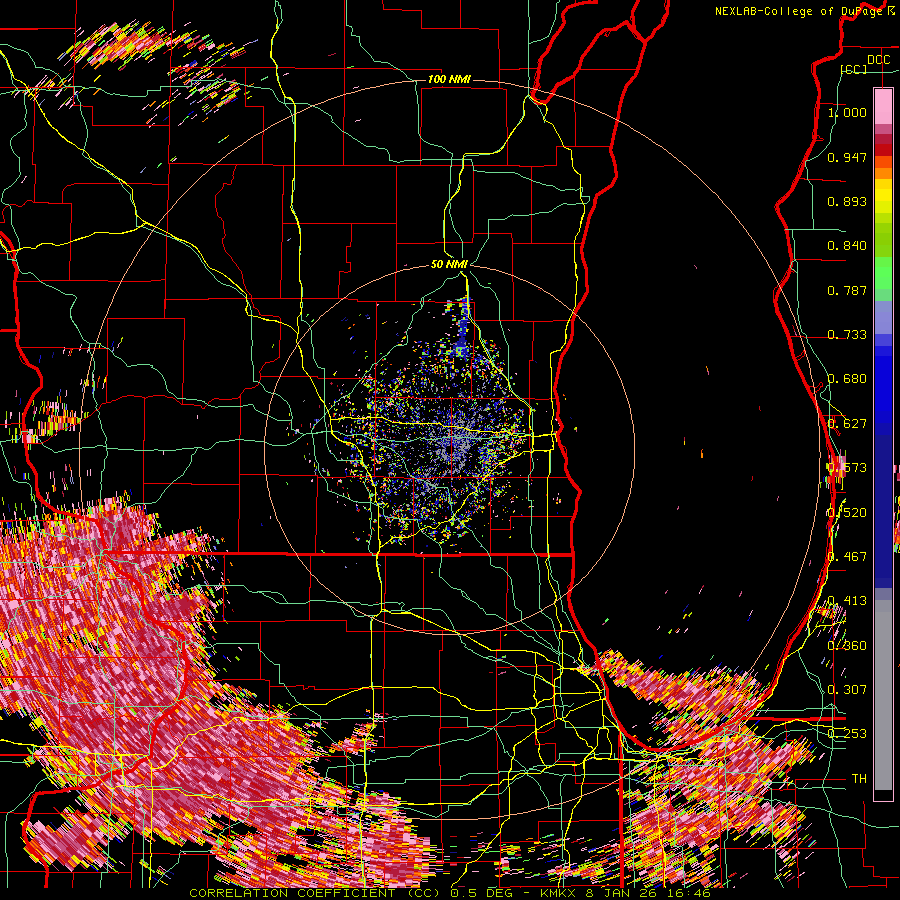Image resolution: width=900 pixels, height=900 pixels.
Task: Select the 0.627 legend value
Action: point(847,424)
